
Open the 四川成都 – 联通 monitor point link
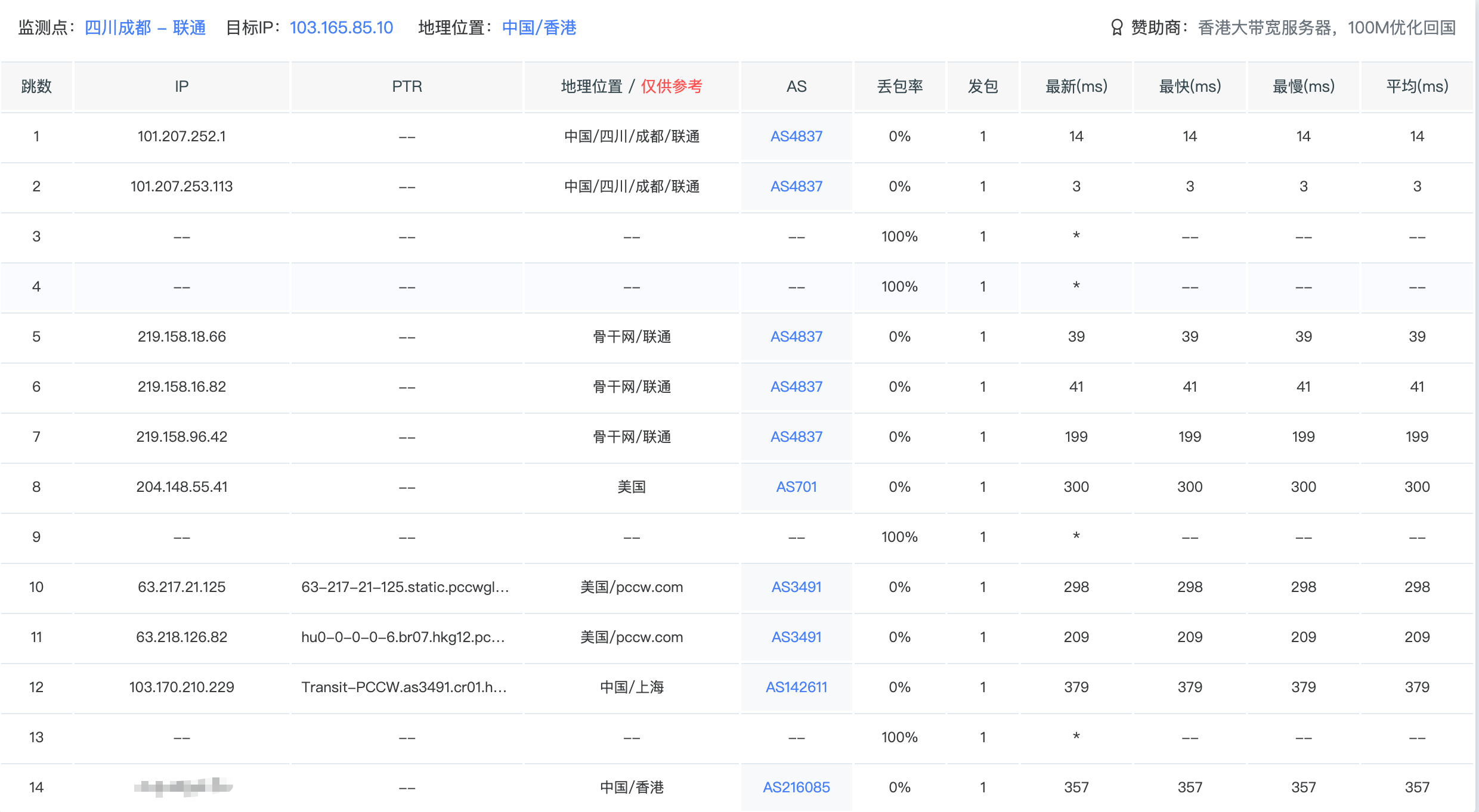pyautogui.click(x=145, y=27)
